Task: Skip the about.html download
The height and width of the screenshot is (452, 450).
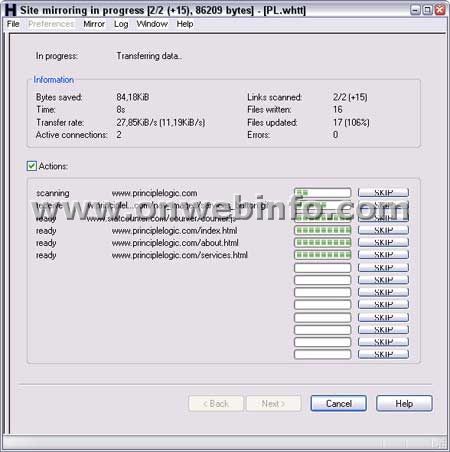Action: click(383, 242)
